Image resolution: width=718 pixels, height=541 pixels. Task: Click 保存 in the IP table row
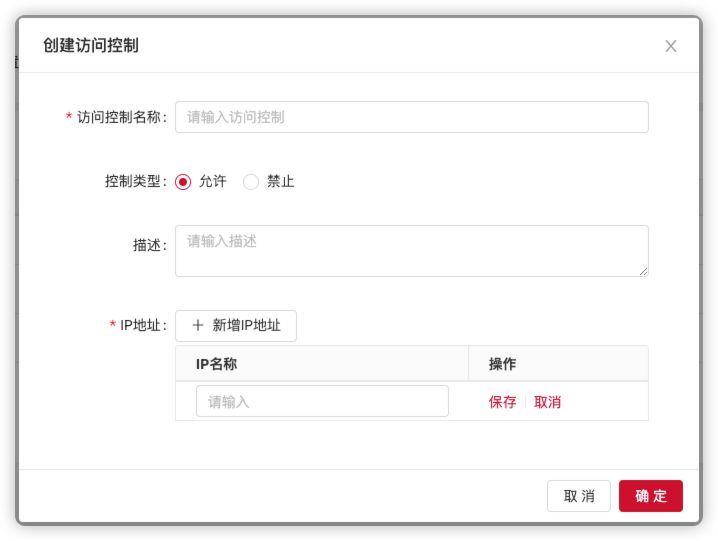[502, 402]
